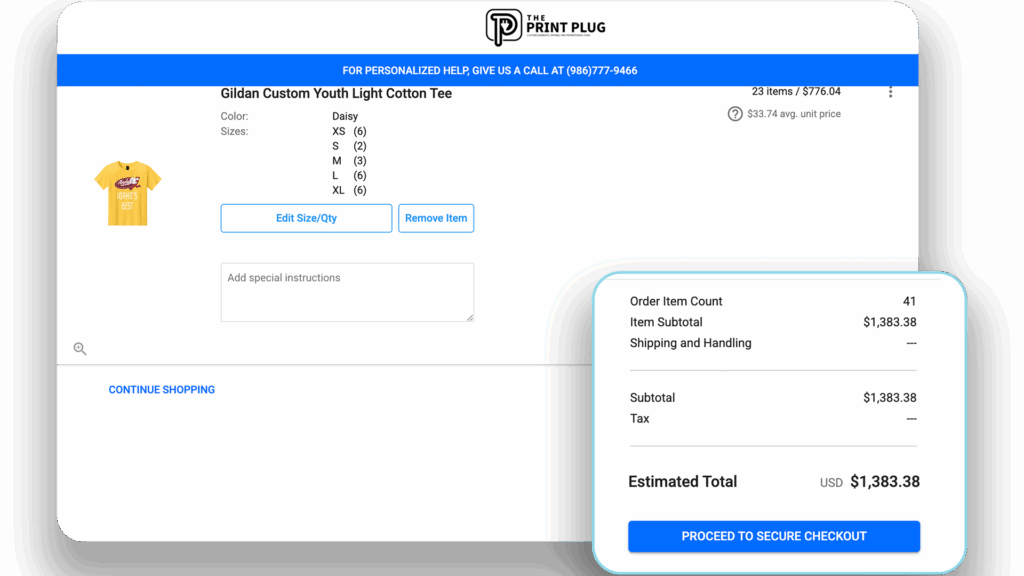Click the Estimated Total amount $1,383.38

[x=884, y=482]
